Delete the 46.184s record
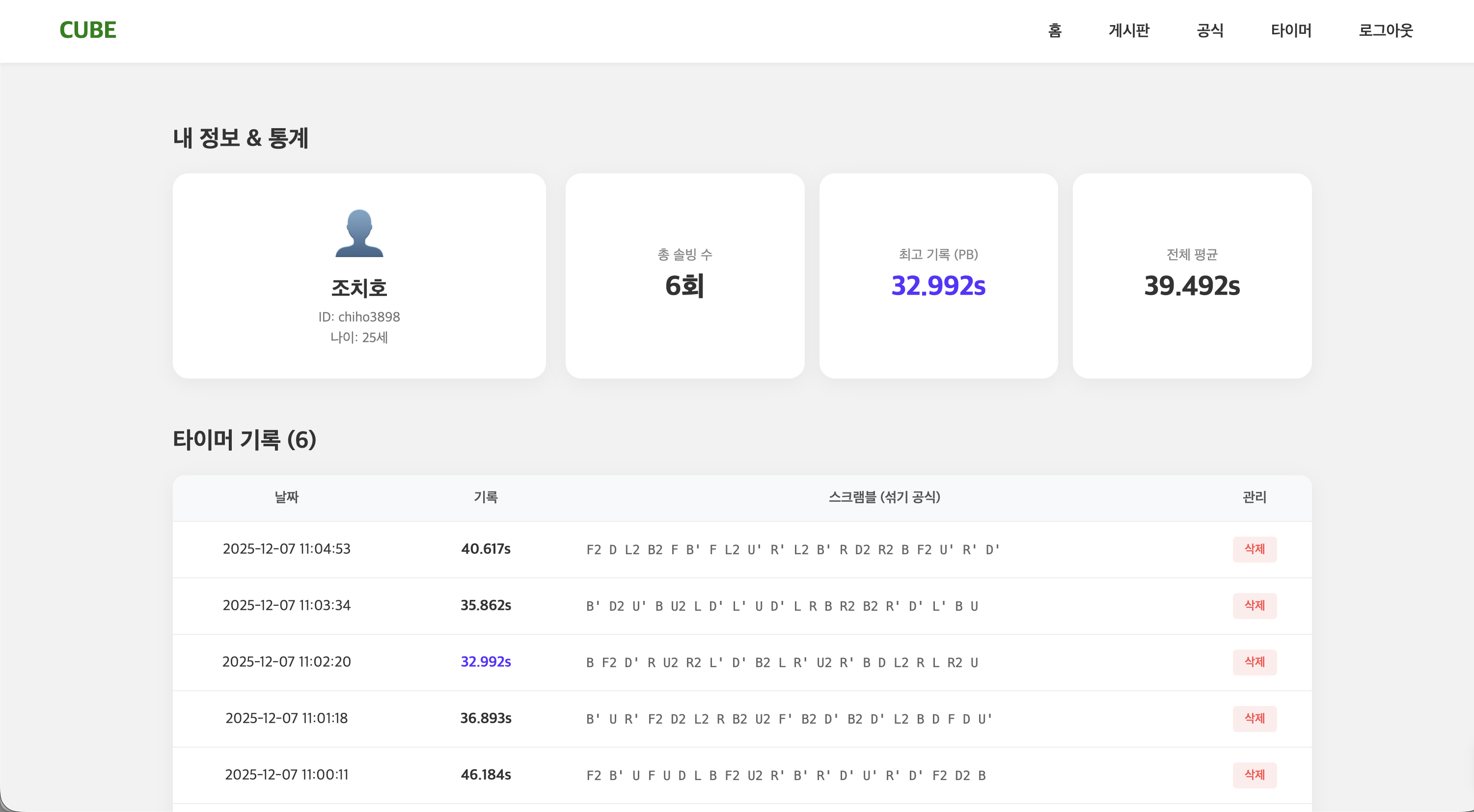The width and height of the screenshot is (1474, 812). (1255, 775)
